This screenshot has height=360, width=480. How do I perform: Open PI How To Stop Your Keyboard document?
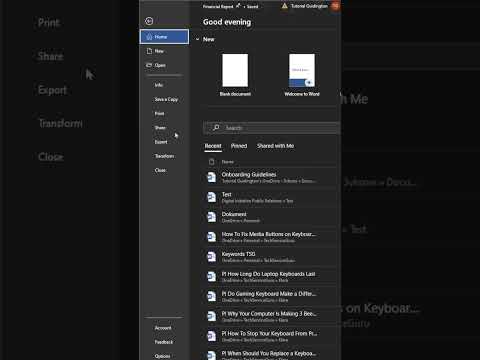[x=270, y=336]
